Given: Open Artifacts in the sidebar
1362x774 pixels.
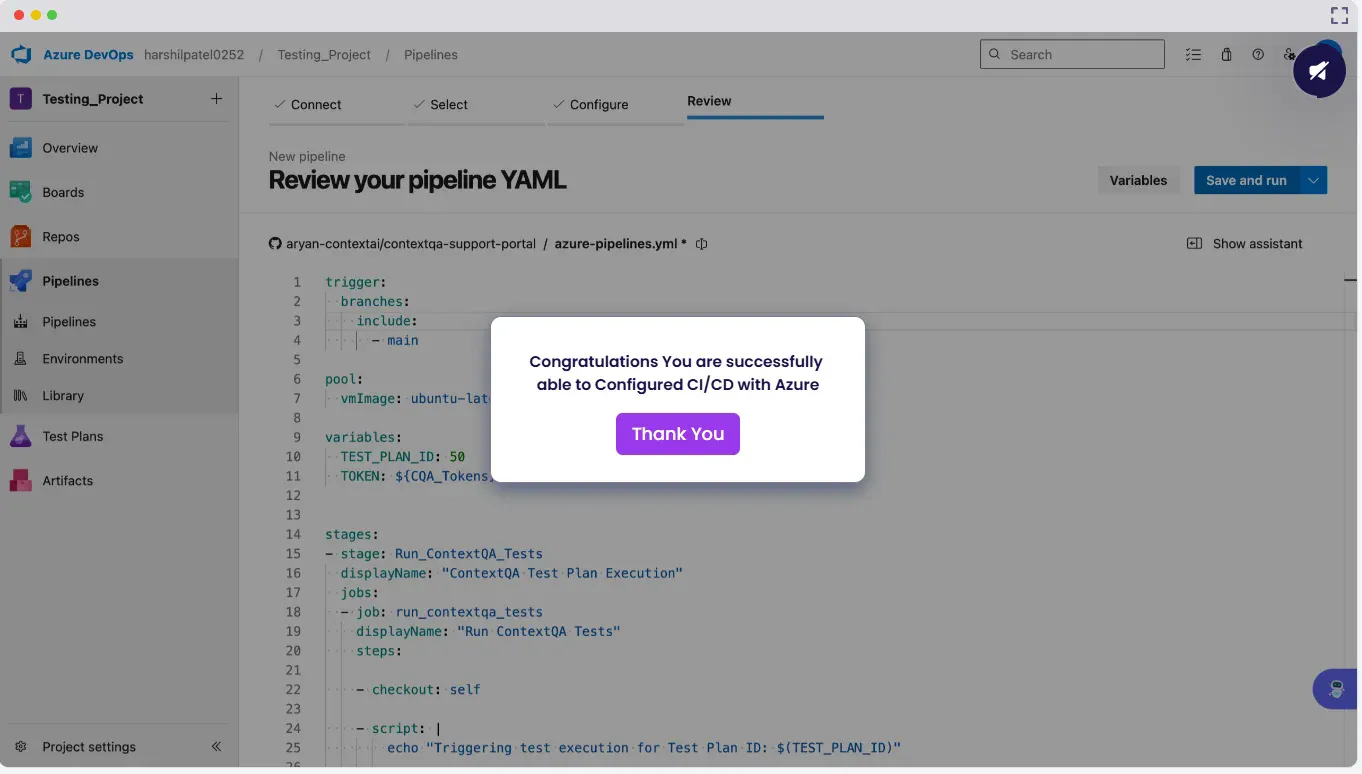Looking at the screenshot, I should point(67,481).
